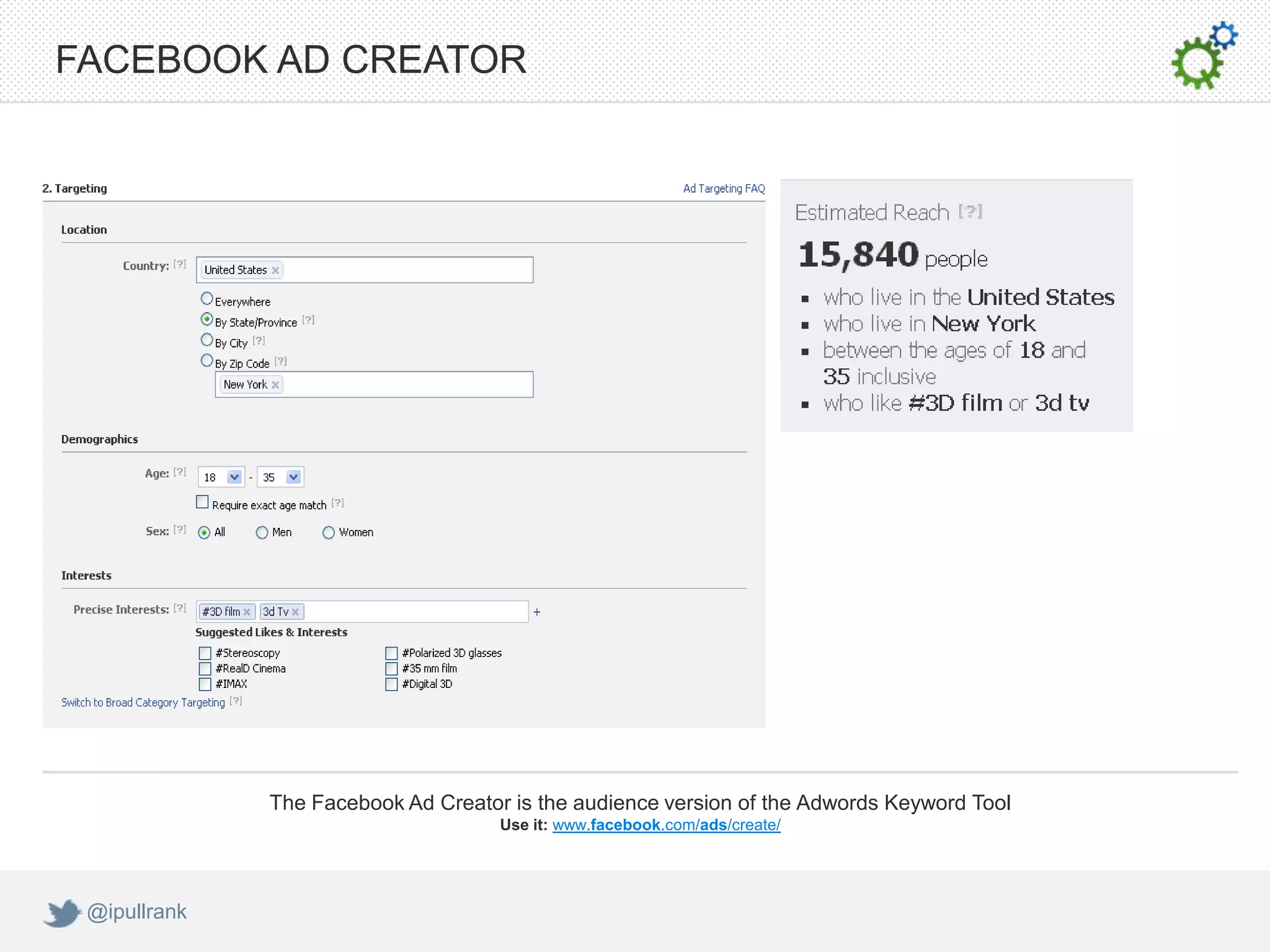Click the plus icon beside Precise Interests
1270x952 pixels.
[537, 612]
